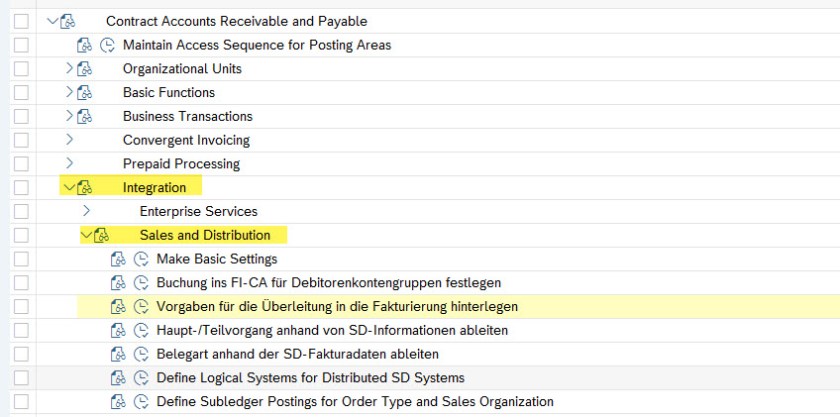Image resolution: width=840 pixels, height=417 pixels.
Task: Click activity icon for Maintain Access Sequence
Action: click(108, 45)
